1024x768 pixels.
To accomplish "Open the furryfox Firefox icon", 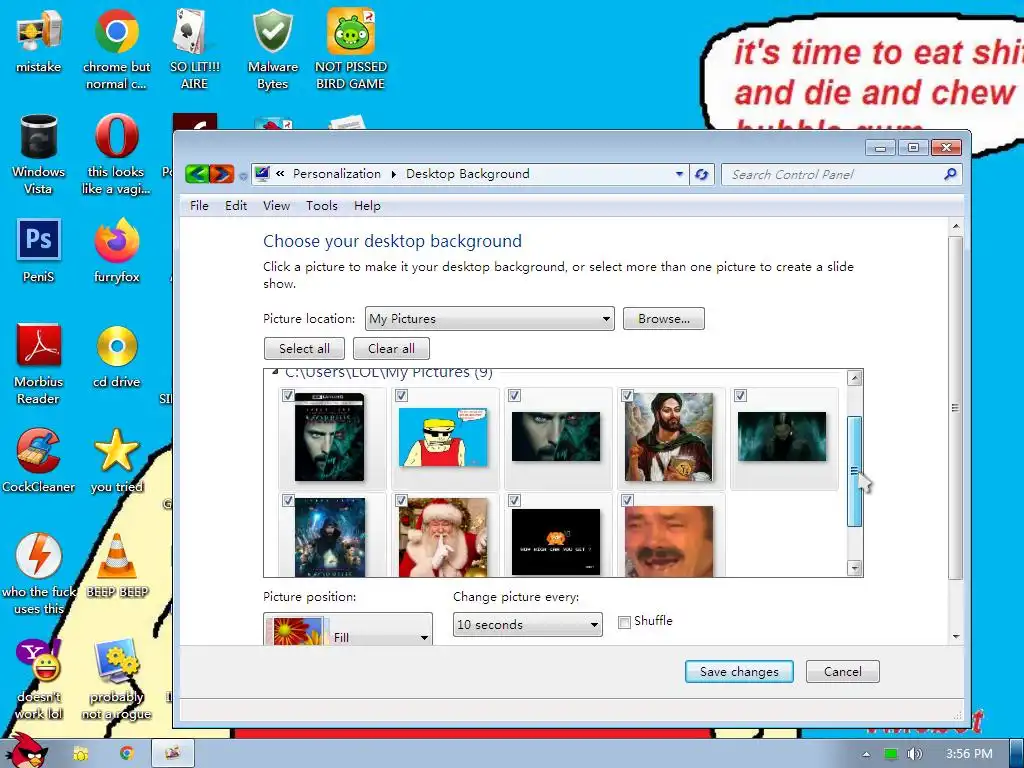I will pyautogui.click(x=116, y=250).
